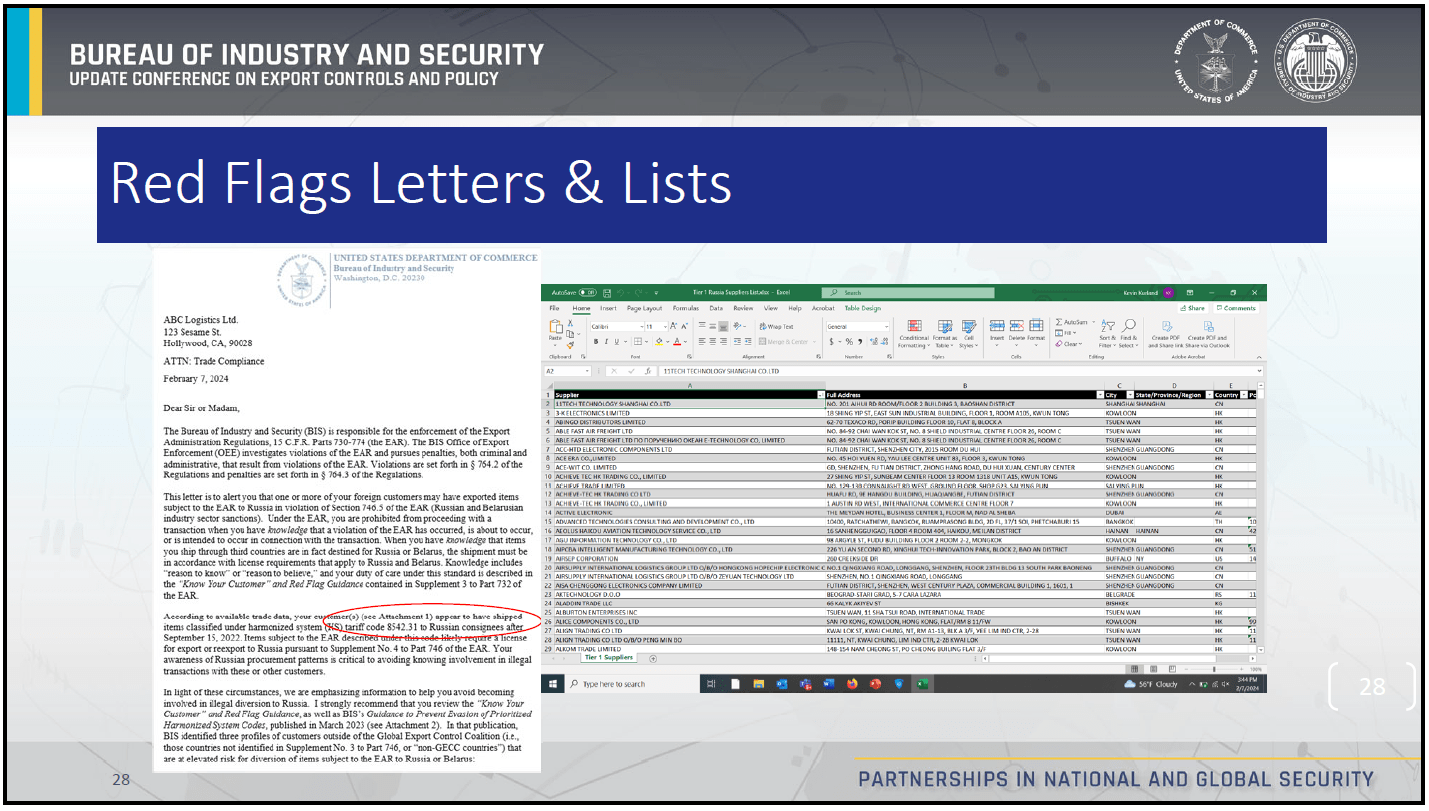This screenshot has height=811, width=1429.
Task: Click the Undo arrow in Excel
Action: (x=620, y=293)
